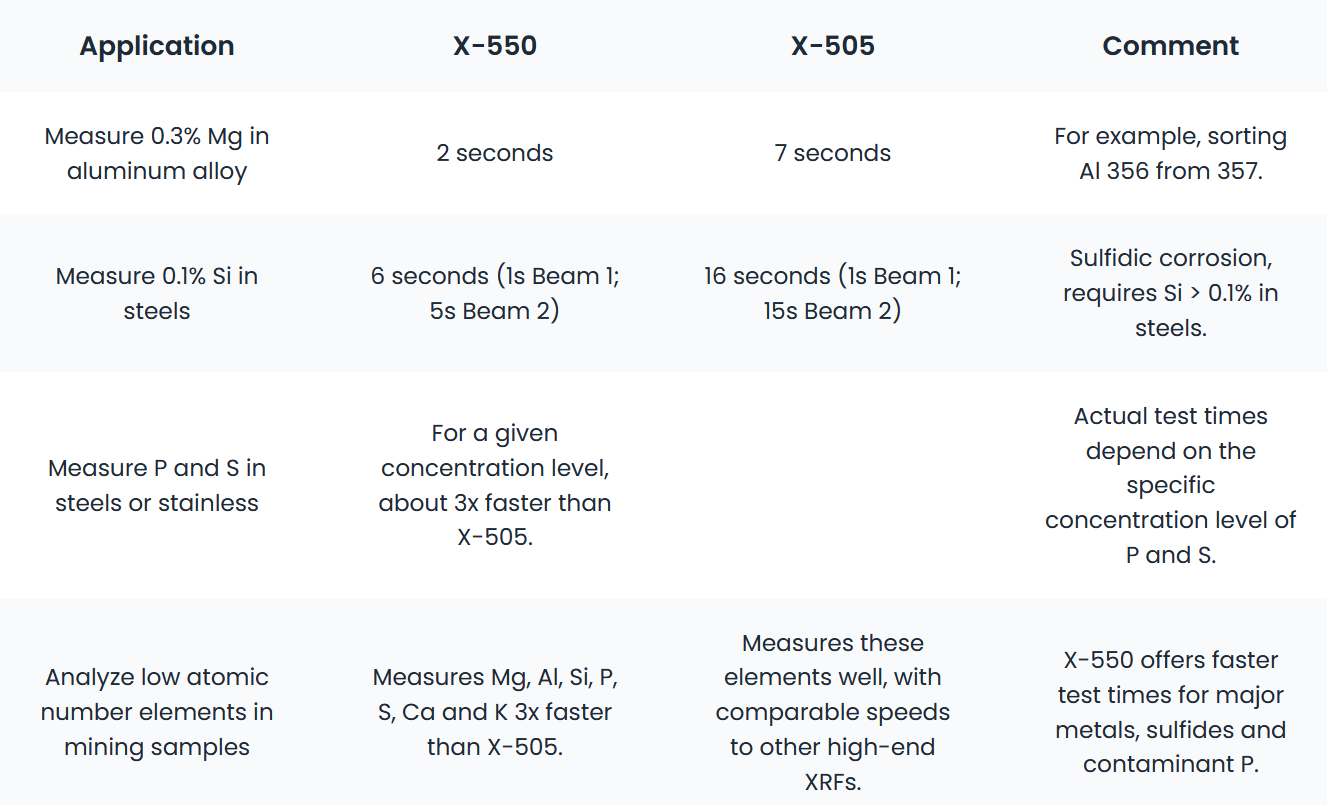The image size is (1327, 805).
Task: Select the "Analyze low atomic number elements" cell
Action: coord(157,712)
